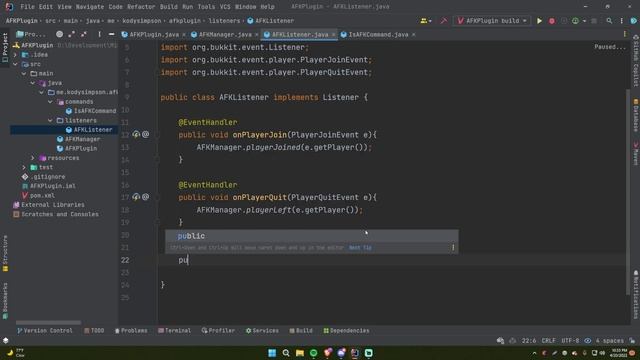Viewport: 640px width, 360px height.
Task: Close the AFKListener.java tab
Action: 333,35
